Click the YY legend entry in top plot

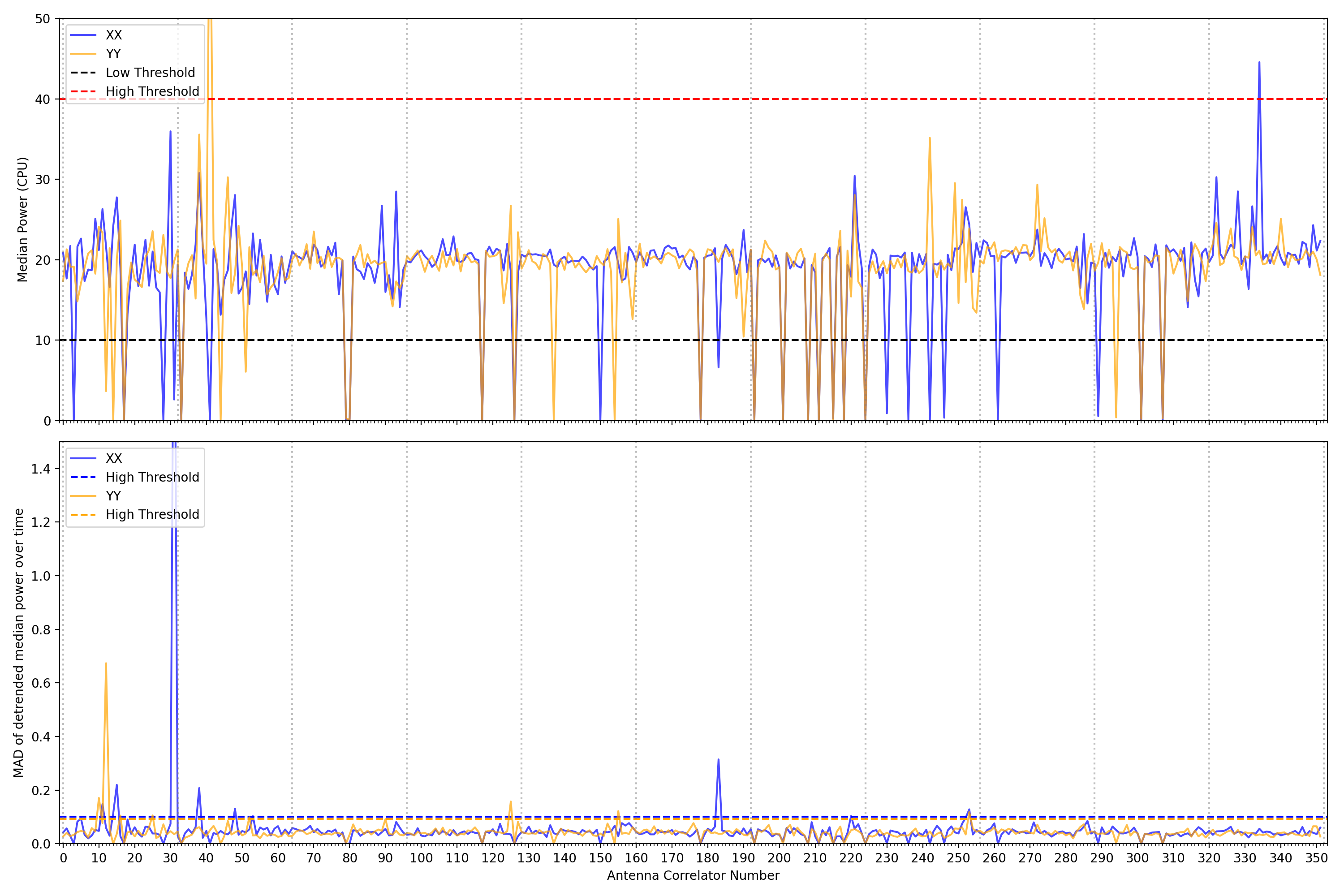[113, 54]
